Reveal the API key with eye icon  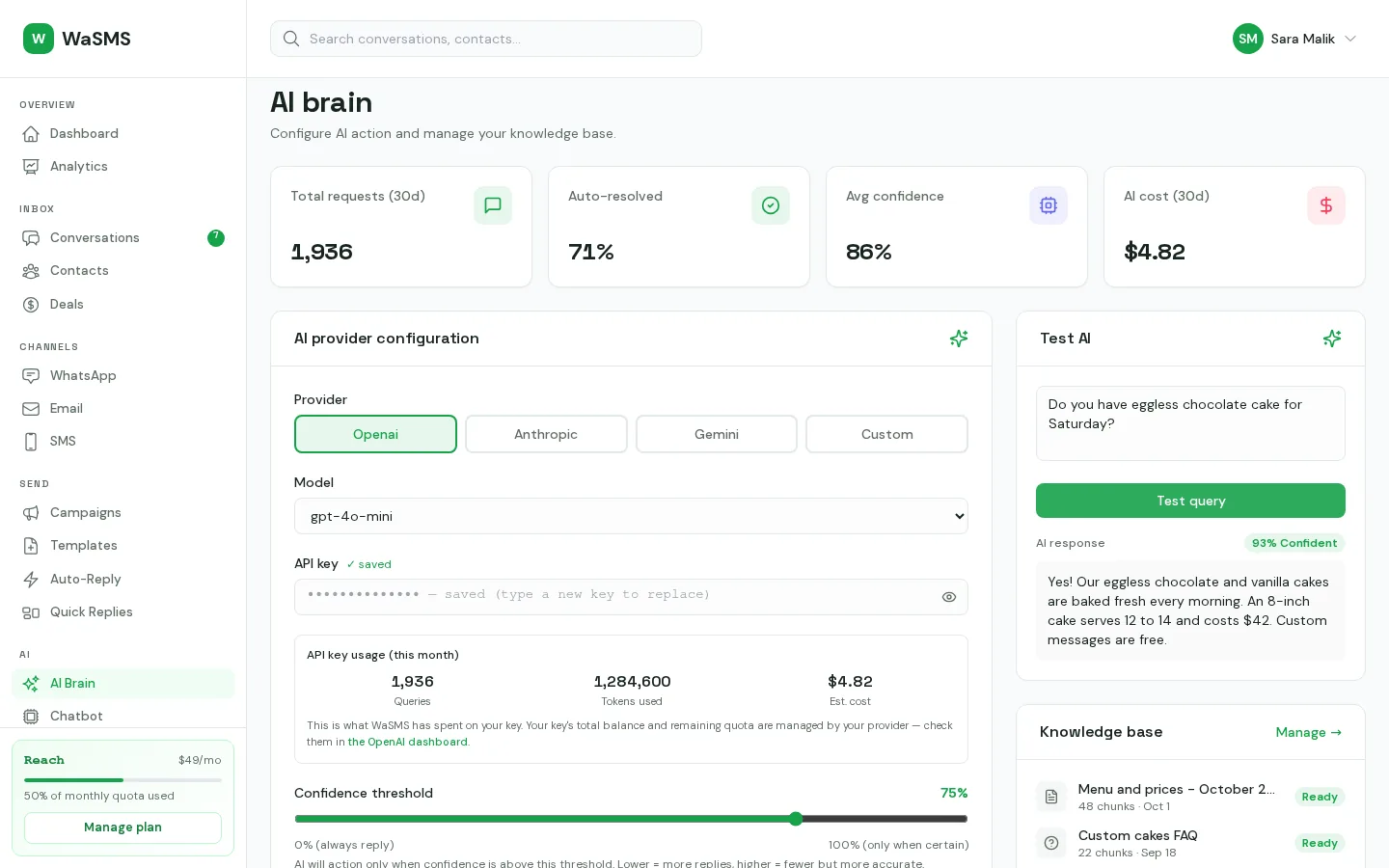949,597
